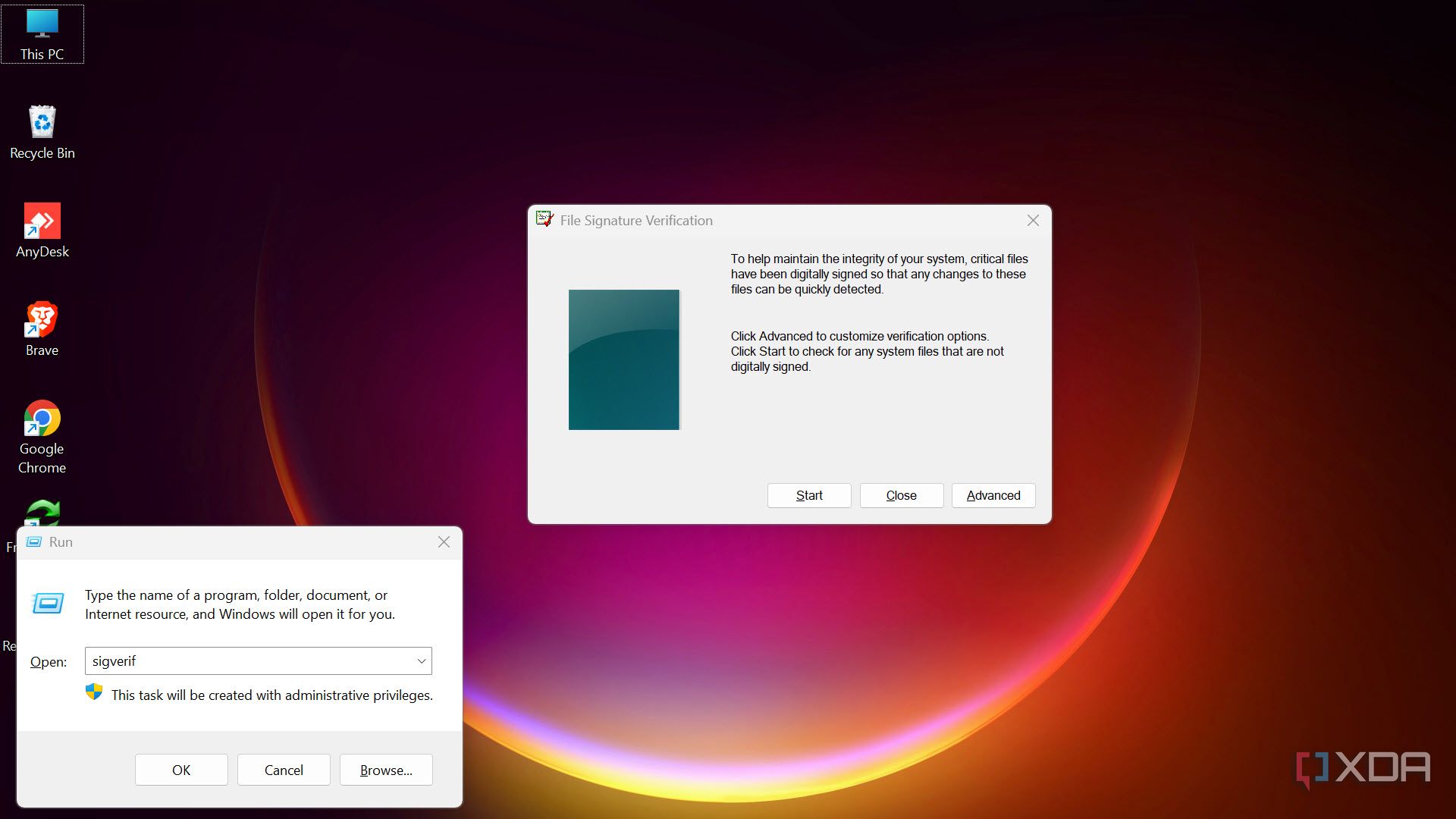The height and width of the screenshot is (819, 1456).
Task: Select the Google Chrome desktop shortcut
Action: (42, 437)
